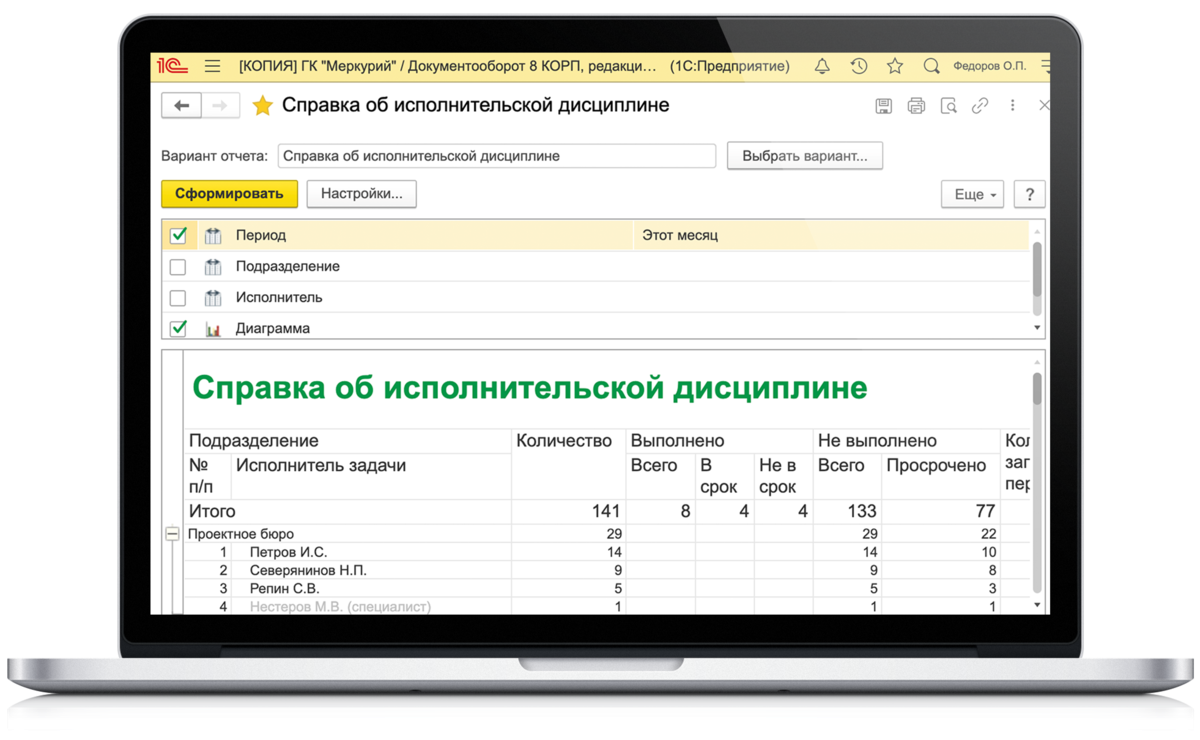Open favorites star in title bar
This screenshot has height=740, width=1200.
pyautogui.click(x=894, y=67)
